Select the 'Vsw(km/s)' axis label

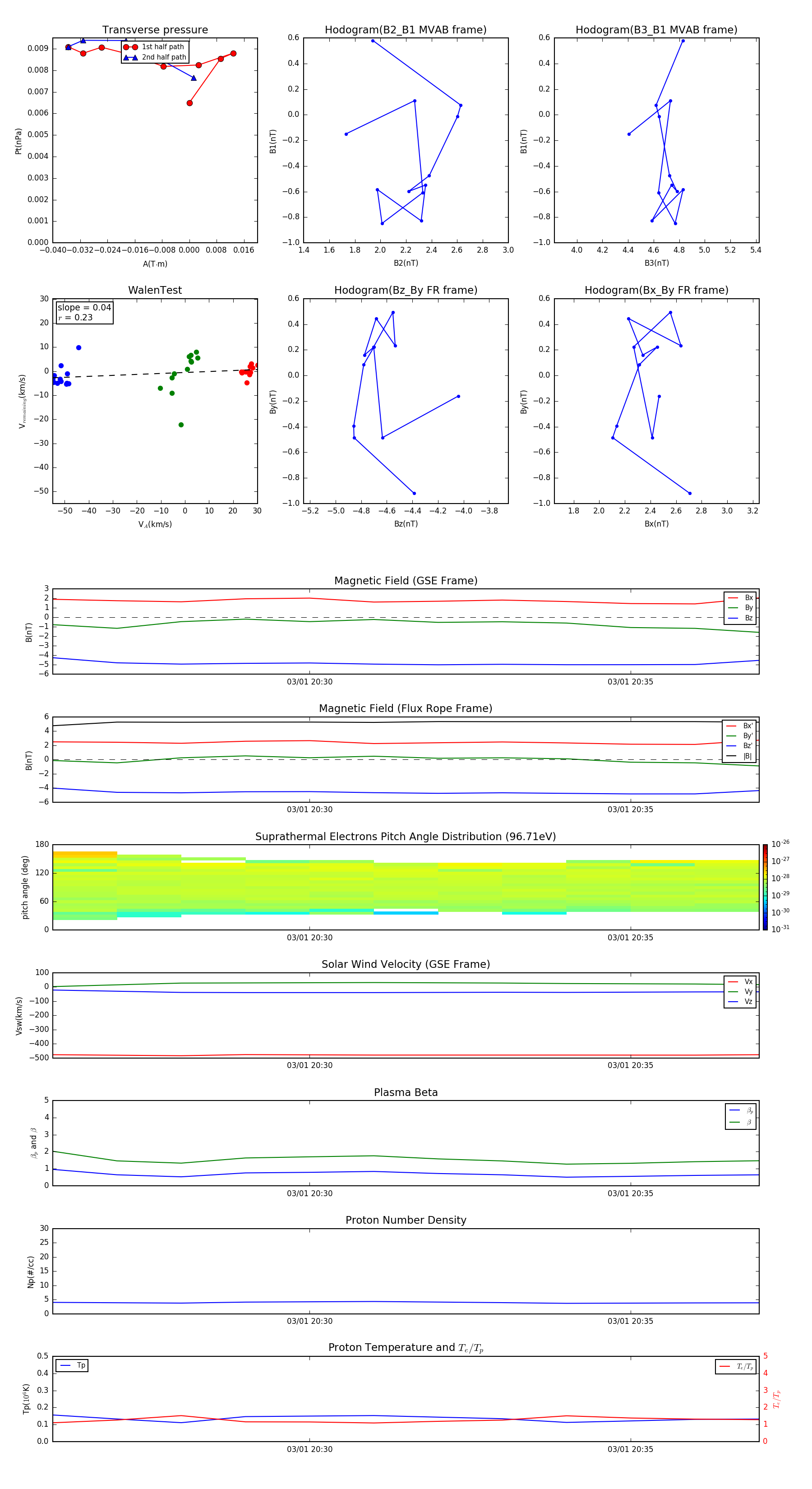tap(19, 1016)
